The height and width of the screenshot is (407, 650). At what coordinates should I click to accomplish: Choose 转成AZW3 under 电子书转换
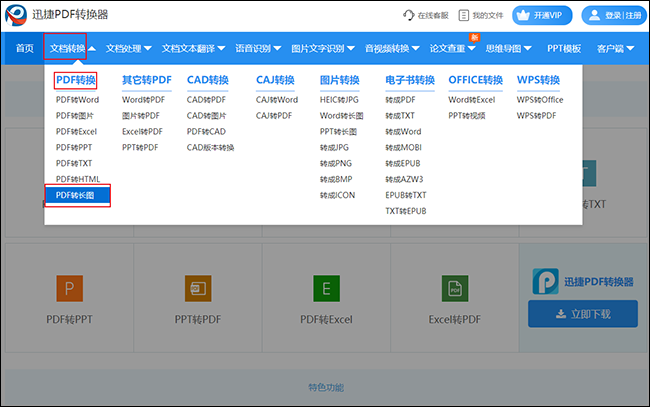coord(404,179)
